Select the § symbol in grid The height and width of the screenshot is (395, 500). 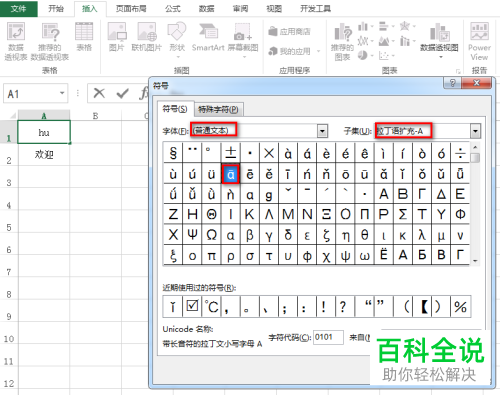pos(173,153)
